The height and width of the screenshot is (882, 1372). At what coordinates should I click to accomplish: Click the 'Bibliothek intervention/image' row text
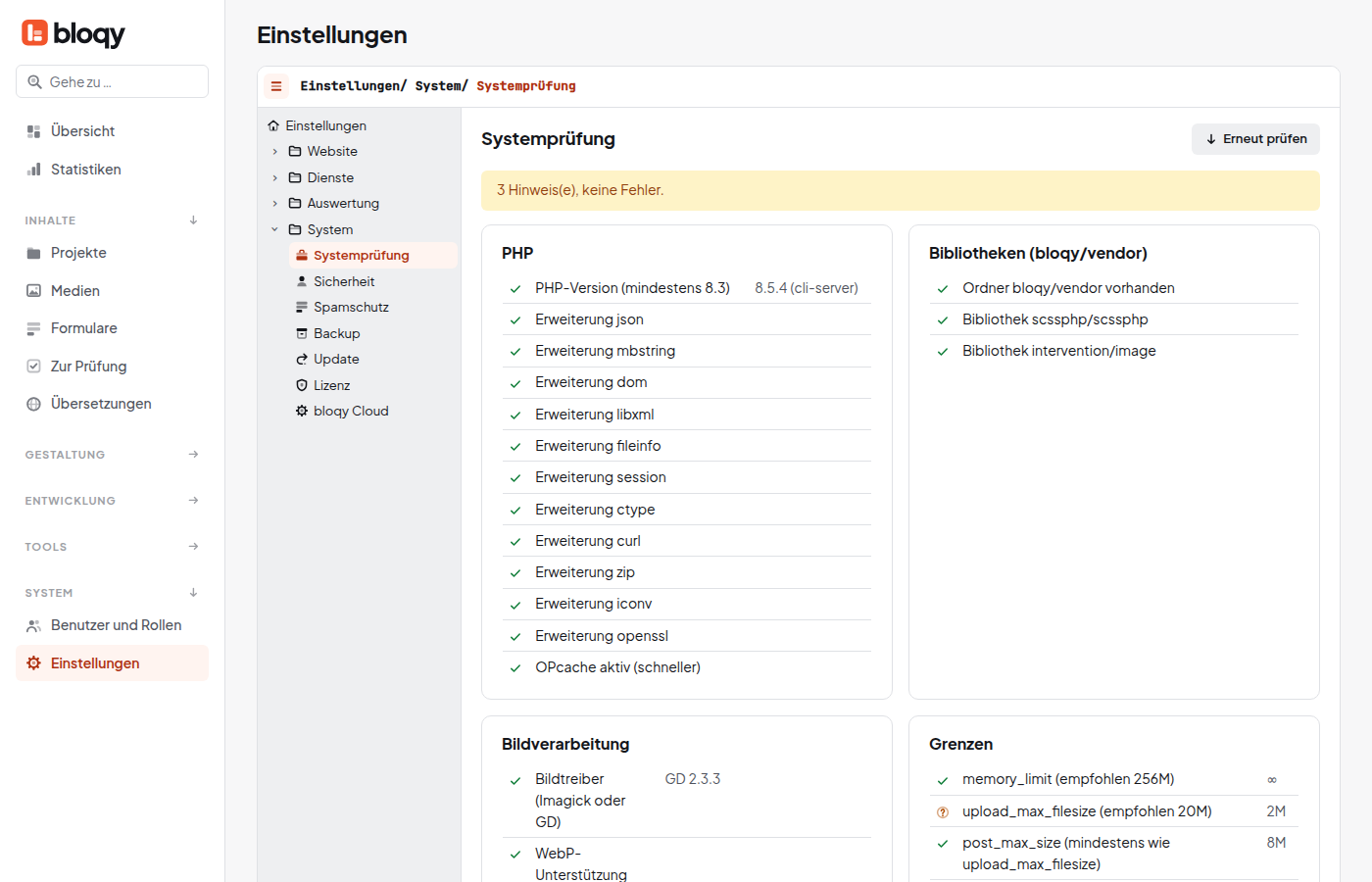coord(1059,351)
